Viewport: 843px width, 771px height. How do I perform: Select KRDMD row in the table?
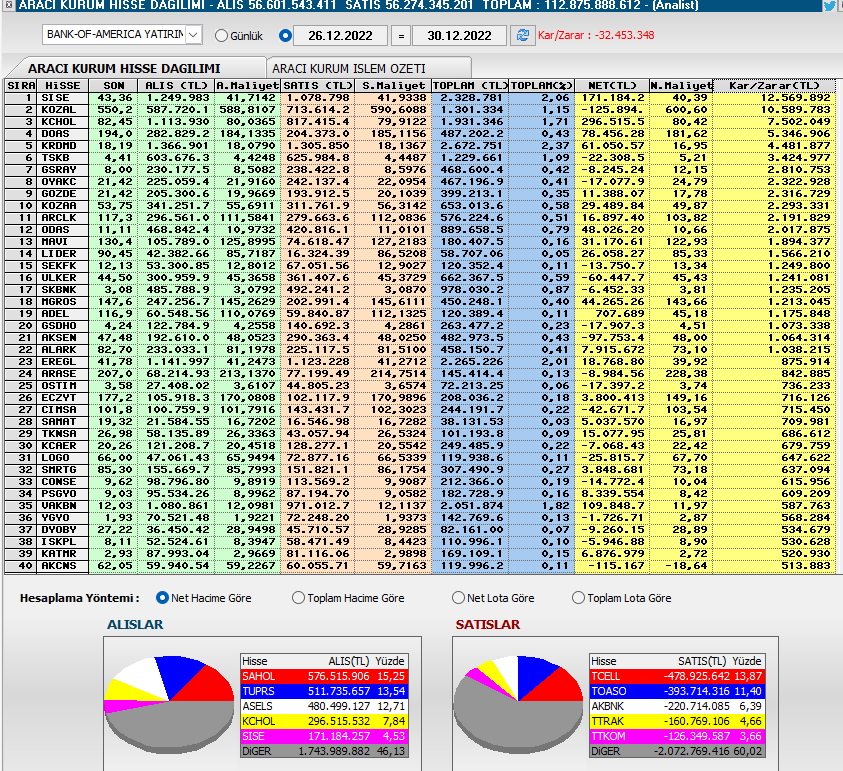[x=420, y=146]
